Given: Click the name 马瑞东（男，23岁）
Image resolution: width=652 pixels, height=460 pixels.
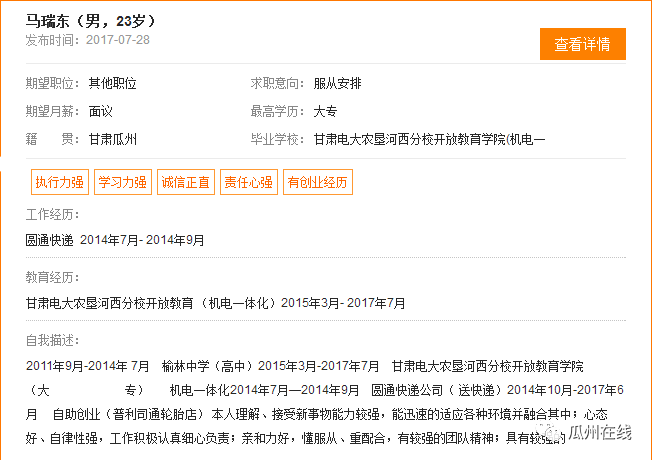Looking at the screenshot, I should pyautogui.click(x=91, y=21).
